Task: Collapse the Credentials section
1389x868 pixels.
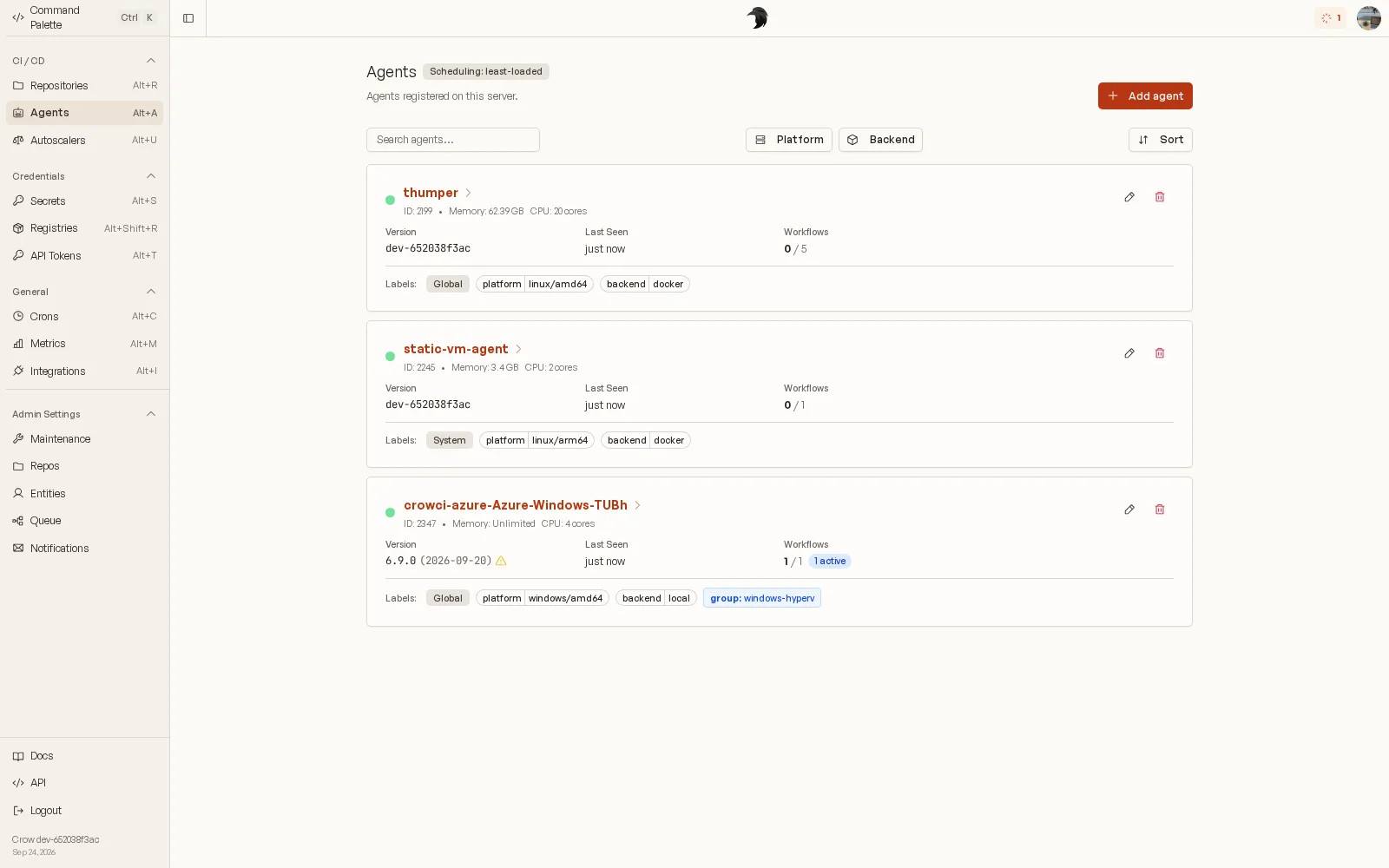Action: [151, 176]
